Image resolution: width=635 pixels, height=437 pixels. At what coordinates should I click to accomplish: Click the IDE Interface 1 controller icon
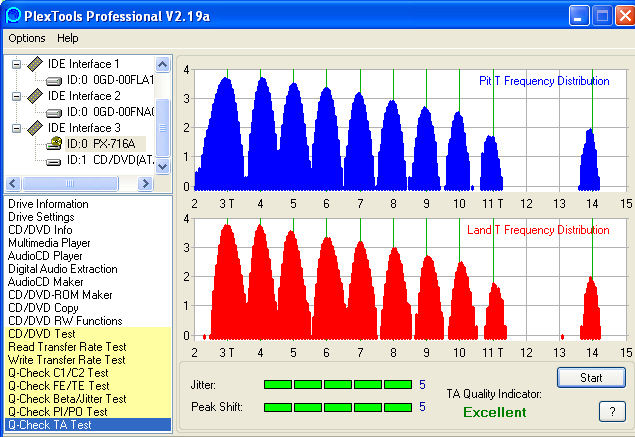pyautogui.click(x=35, y=64)
